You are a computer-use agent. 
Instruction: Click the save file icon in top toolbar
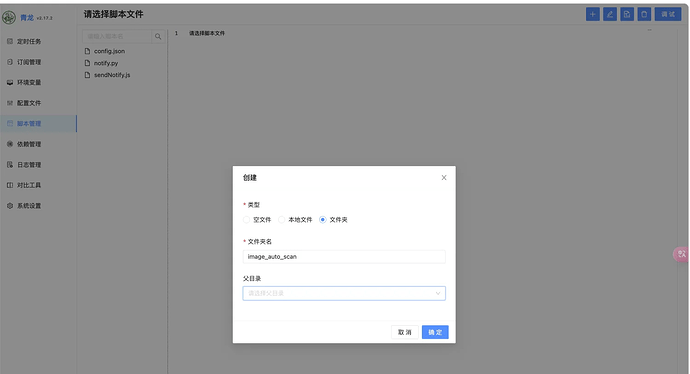tap(627, 15)
